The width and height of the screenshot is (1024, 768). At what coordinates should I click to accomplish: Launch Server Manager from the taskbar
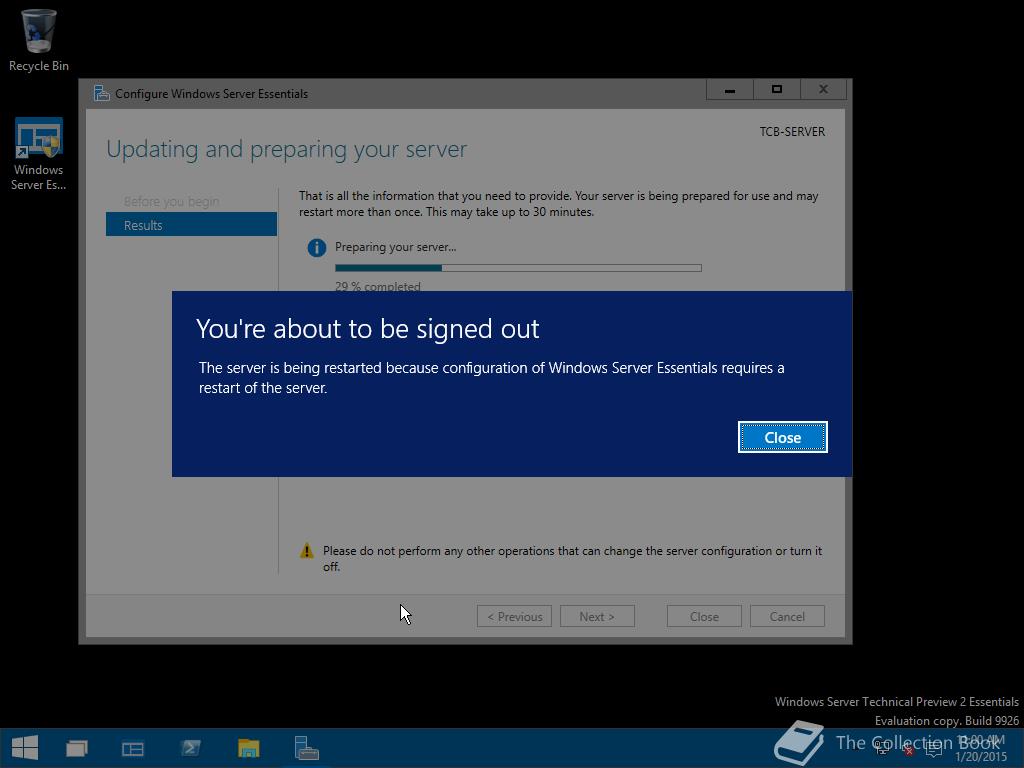133,748
